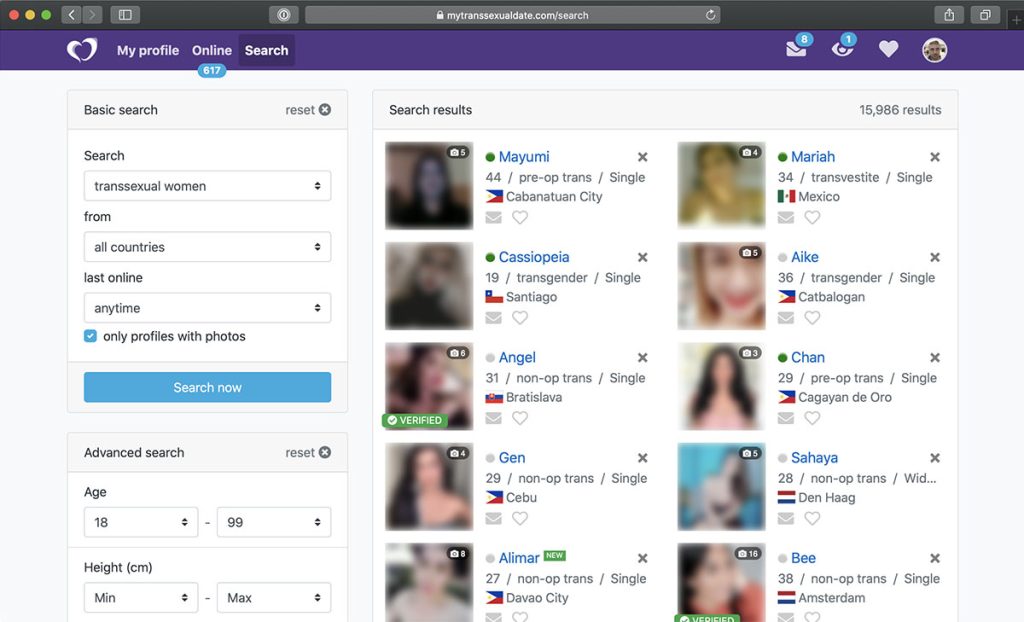The height and width of the screenshot is (622, 1024).
Task: Open Min height dropdown
Action: pyautogui.click(x=140, y=597)
